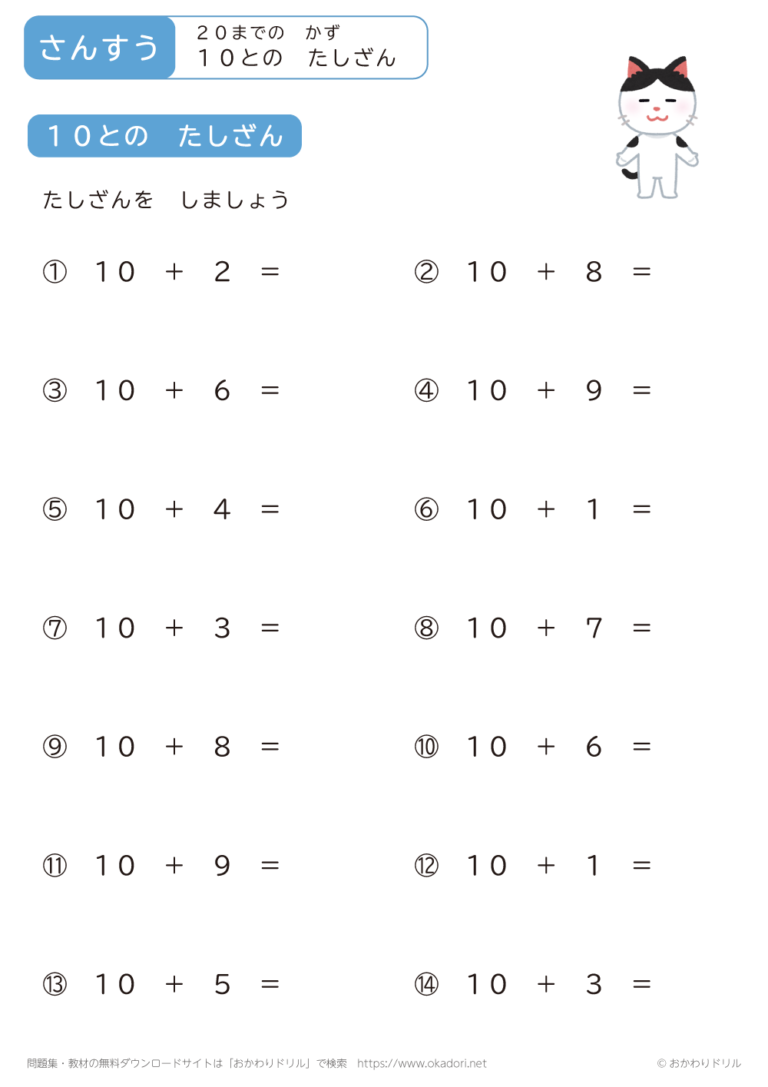Click the number 10 in problem 12
Image resolution: width=768 pixels, height=1087 pixels.
point(487,866)
